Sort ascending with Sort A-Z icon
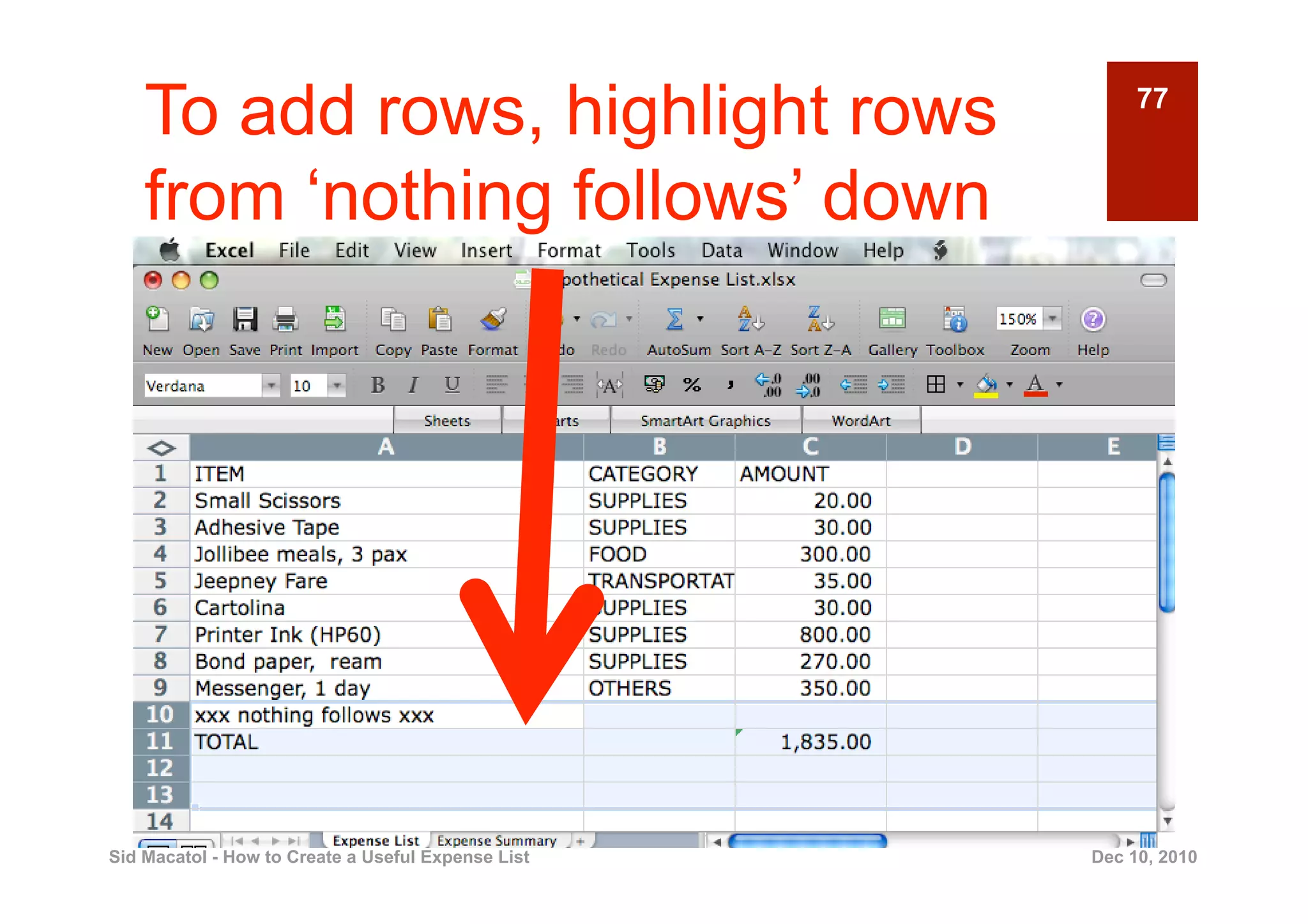Image resolution: width=1308 pixels, height=924 pixels. coord(750,319)
